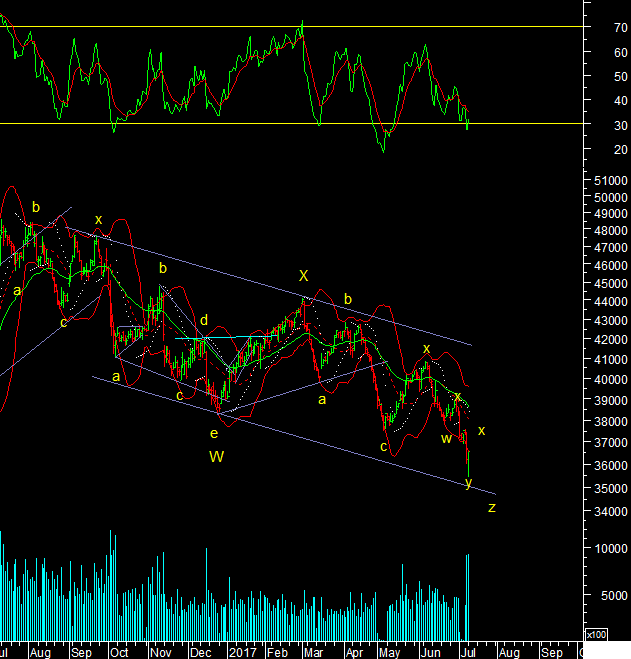Click the cyan horizontal line on chart
The image size is (631, 659).
click(x=226, y=337)
